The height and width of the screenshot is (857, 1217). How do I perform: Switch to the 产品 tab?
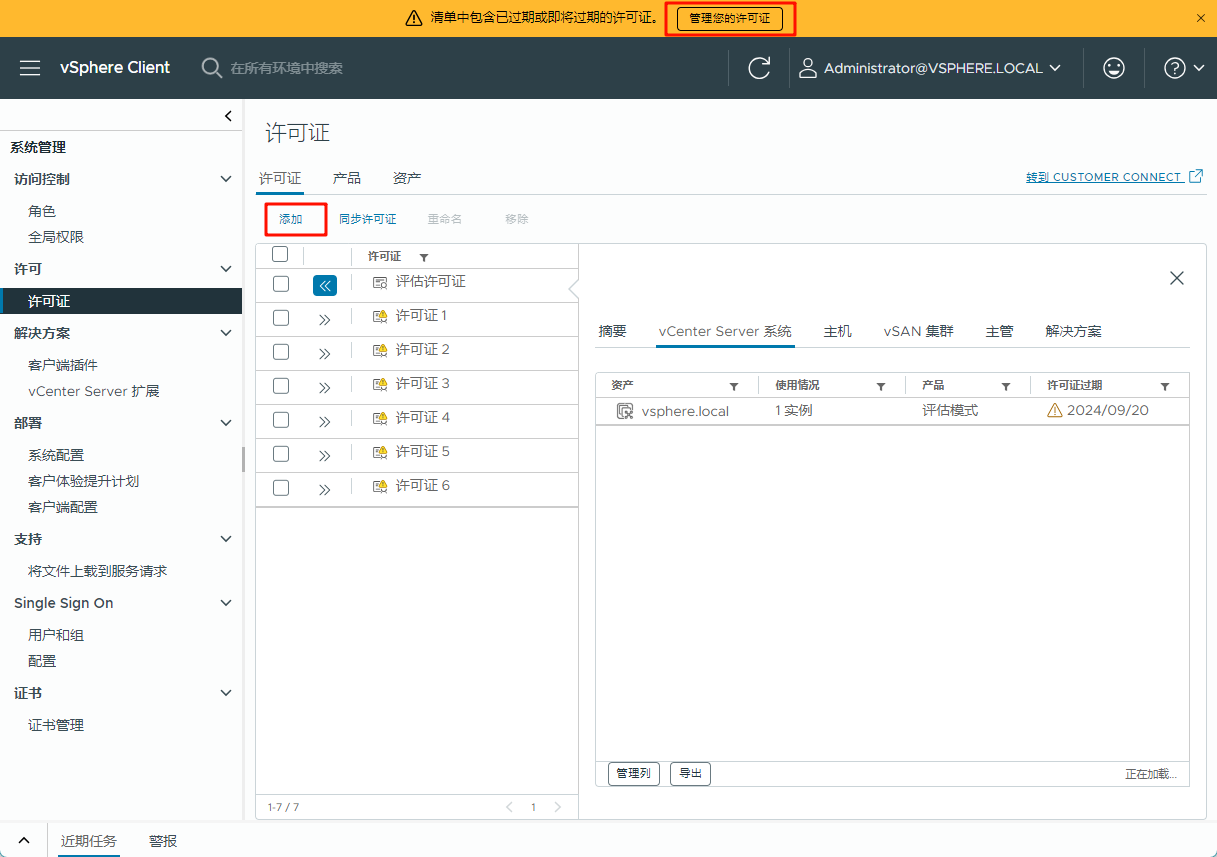click(347, 178)
